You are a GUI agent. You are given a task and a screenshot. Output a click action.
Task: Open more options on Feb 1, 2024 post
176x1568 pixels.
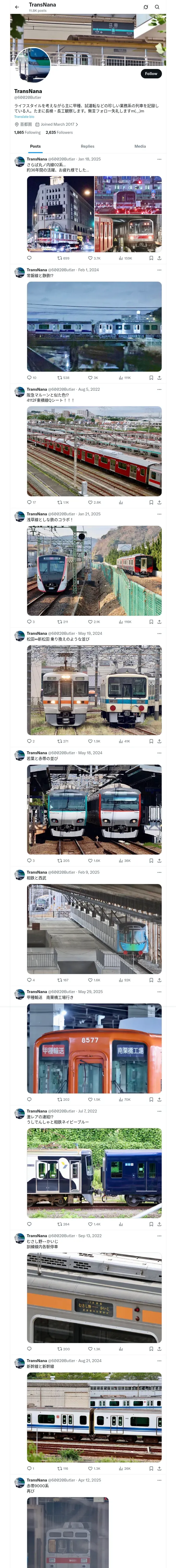point(159,270)
